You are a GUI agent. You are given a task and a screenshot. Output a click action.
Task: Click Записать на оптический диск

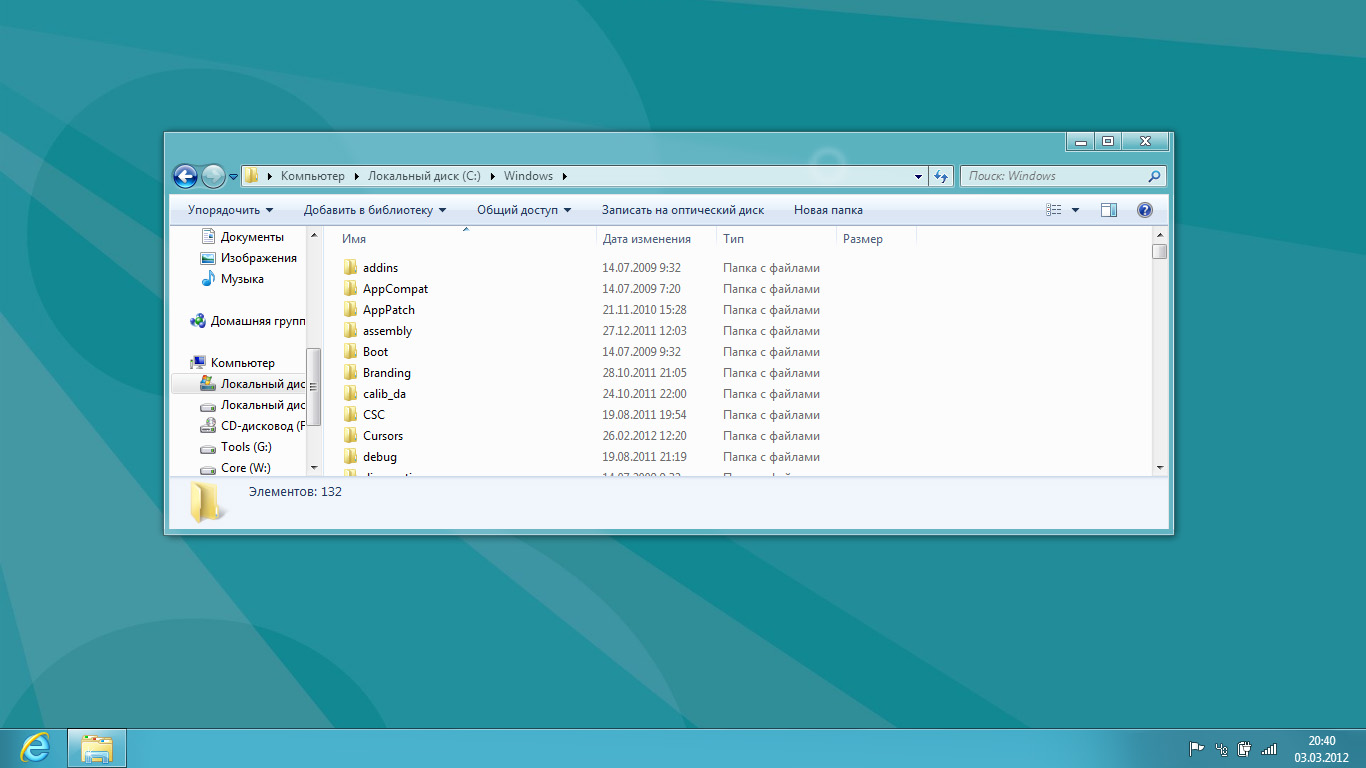click(683, 210)
